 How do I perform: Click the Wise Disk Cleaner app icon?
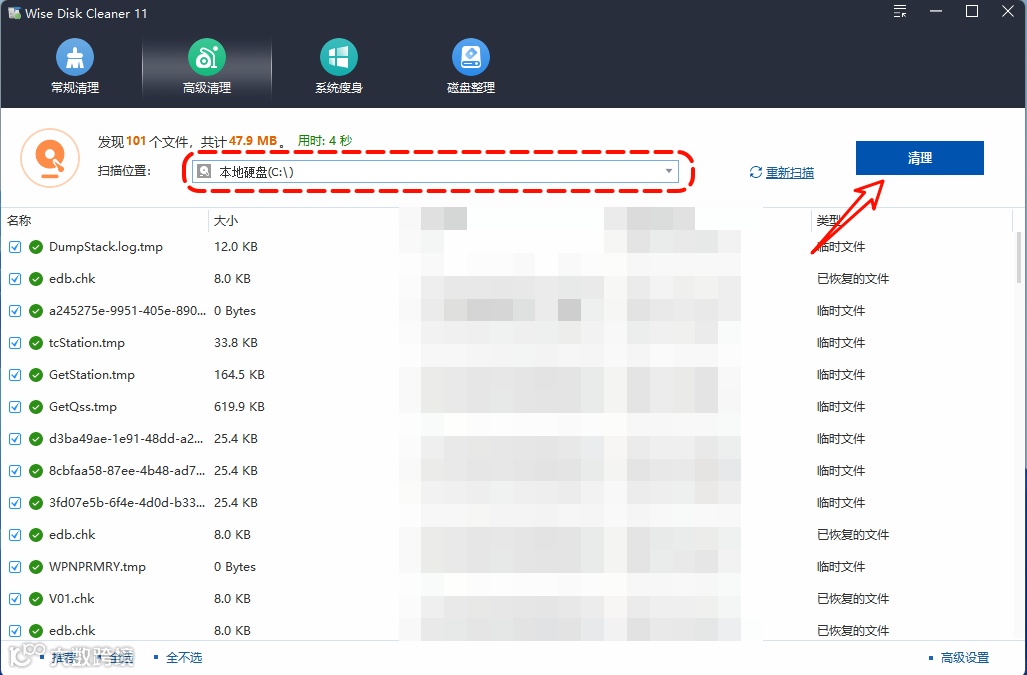click(13, 13)
